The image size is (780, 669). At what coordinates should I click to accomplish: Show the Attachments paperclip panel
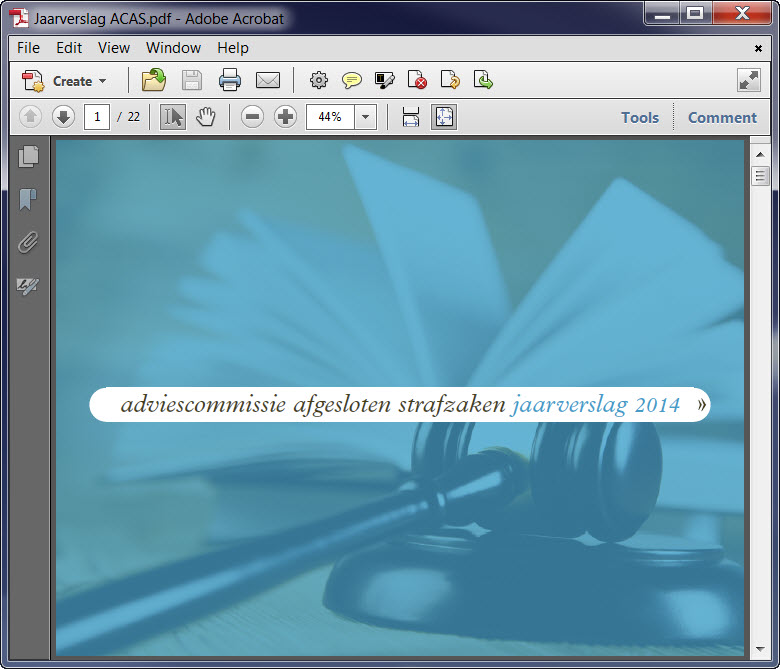28,243
